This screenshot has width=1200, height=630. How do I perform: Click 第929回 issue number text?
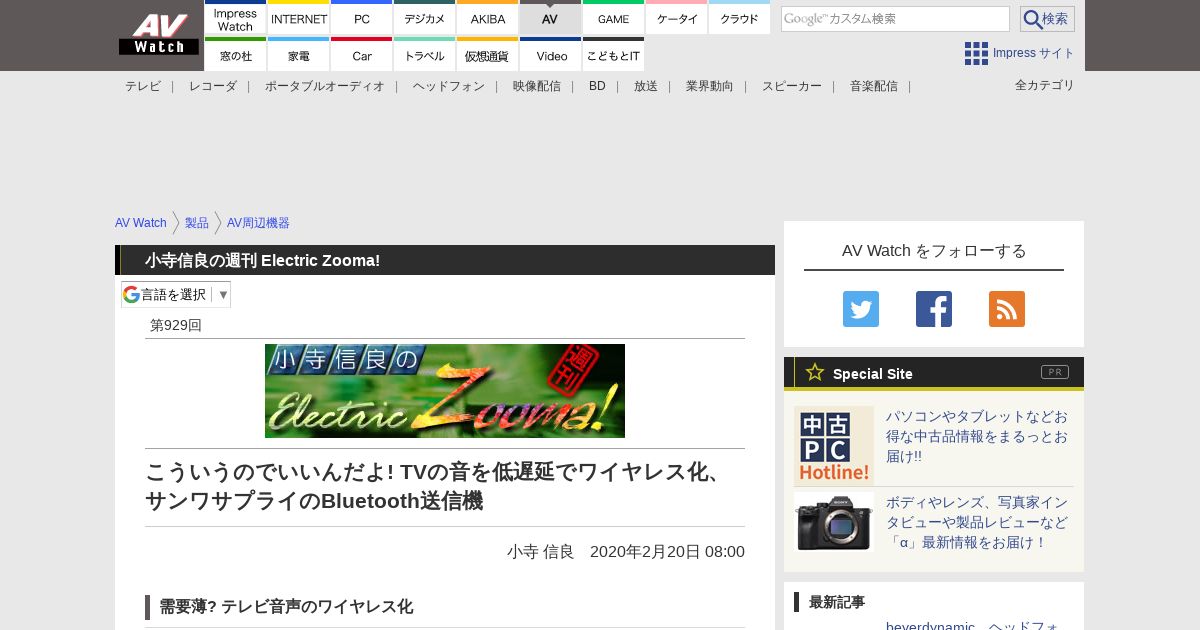176,325
